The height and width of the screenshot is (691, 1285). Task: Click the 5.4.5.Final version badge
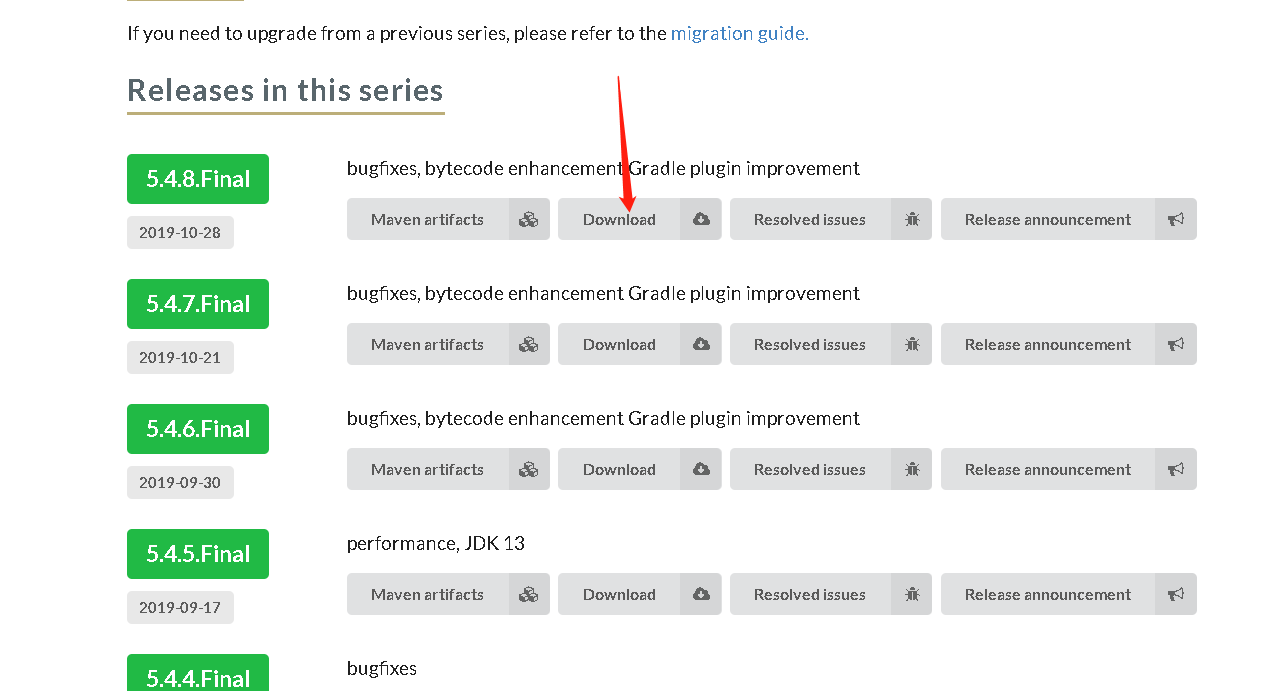coord(198,554)
